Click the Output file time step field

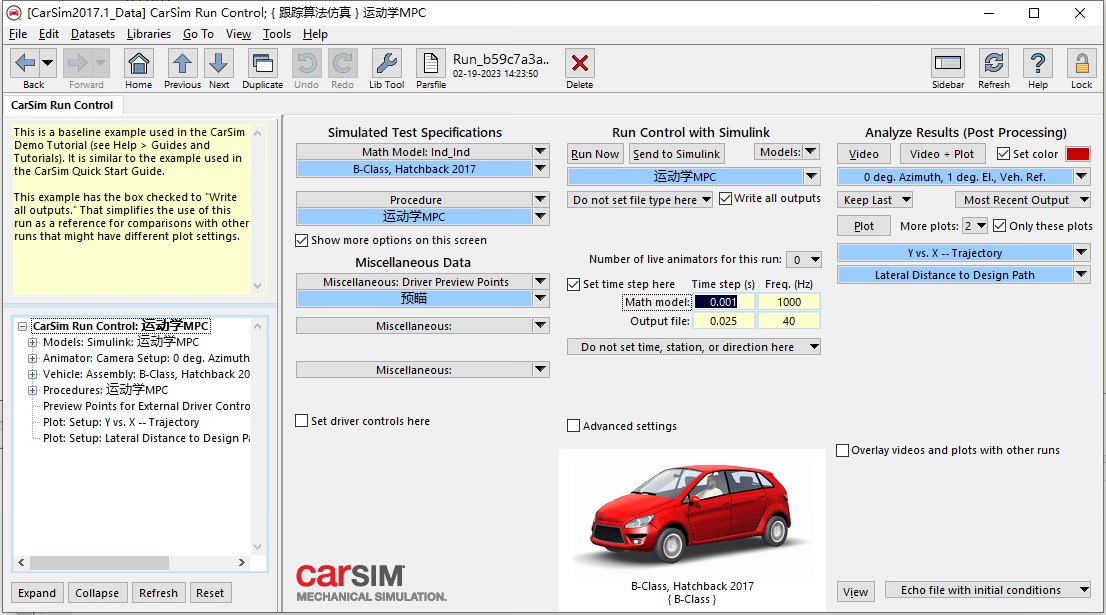pos(724,321)
